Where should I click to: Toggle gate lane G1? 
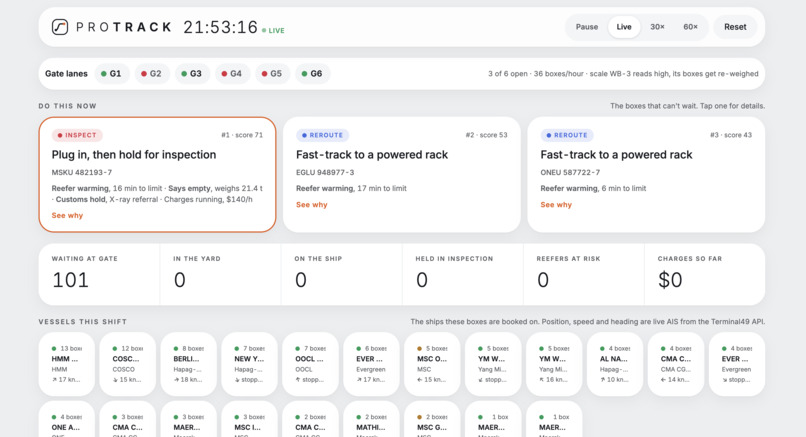coord(111,74)
